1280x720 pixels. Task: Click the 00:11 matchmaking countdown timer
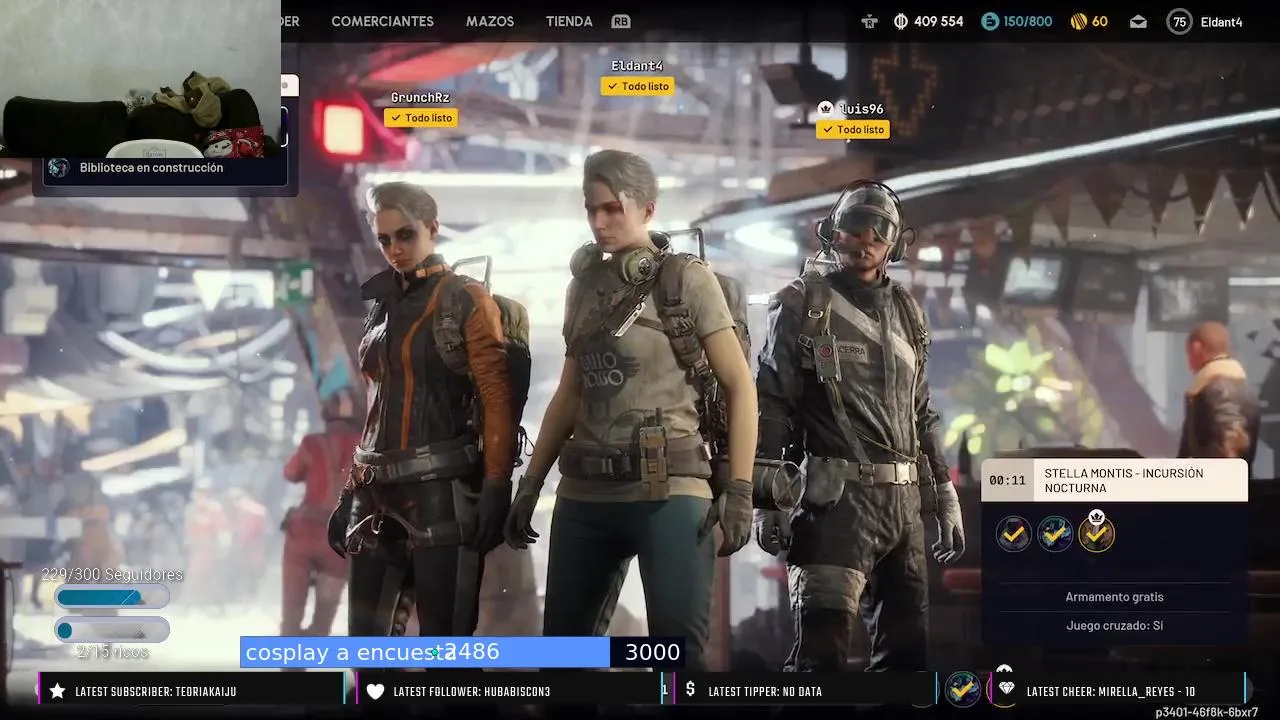tap(1007, 480)
